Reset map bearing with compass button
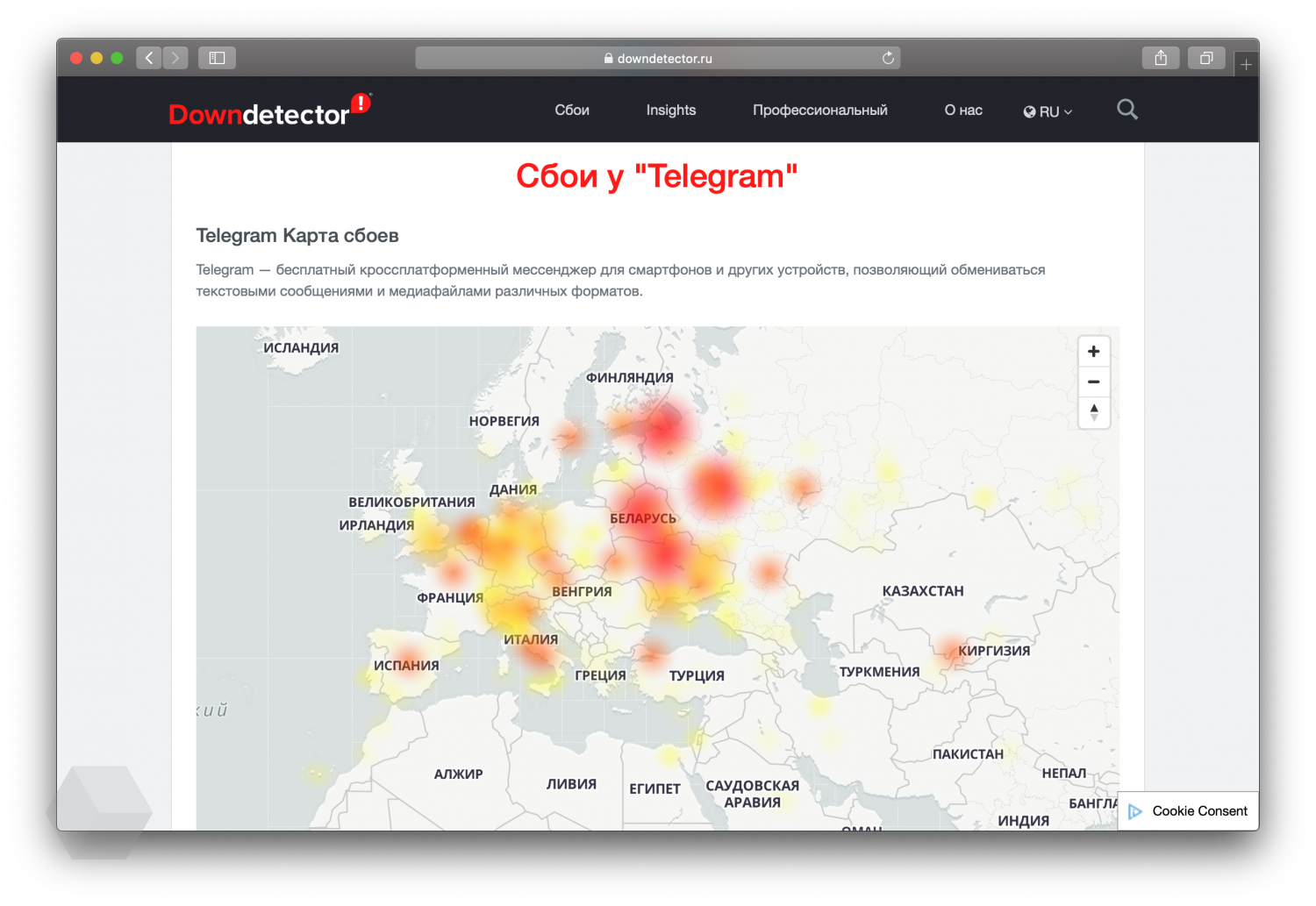Screen dimensions: 1316x906 click(1094, 412)
